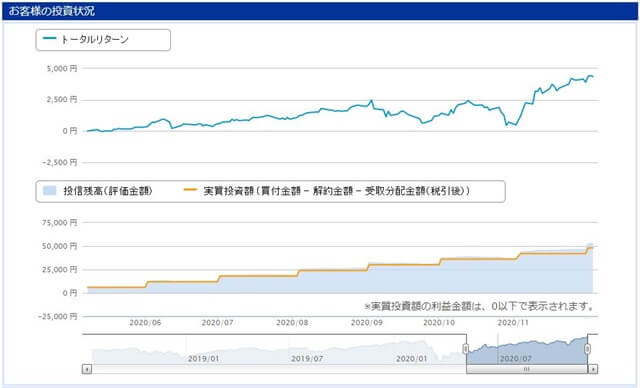Click the 2020/07 axis label under the lower chart
Image resolution: width=640 pixels, height=388 pixels.
(218, 323)
